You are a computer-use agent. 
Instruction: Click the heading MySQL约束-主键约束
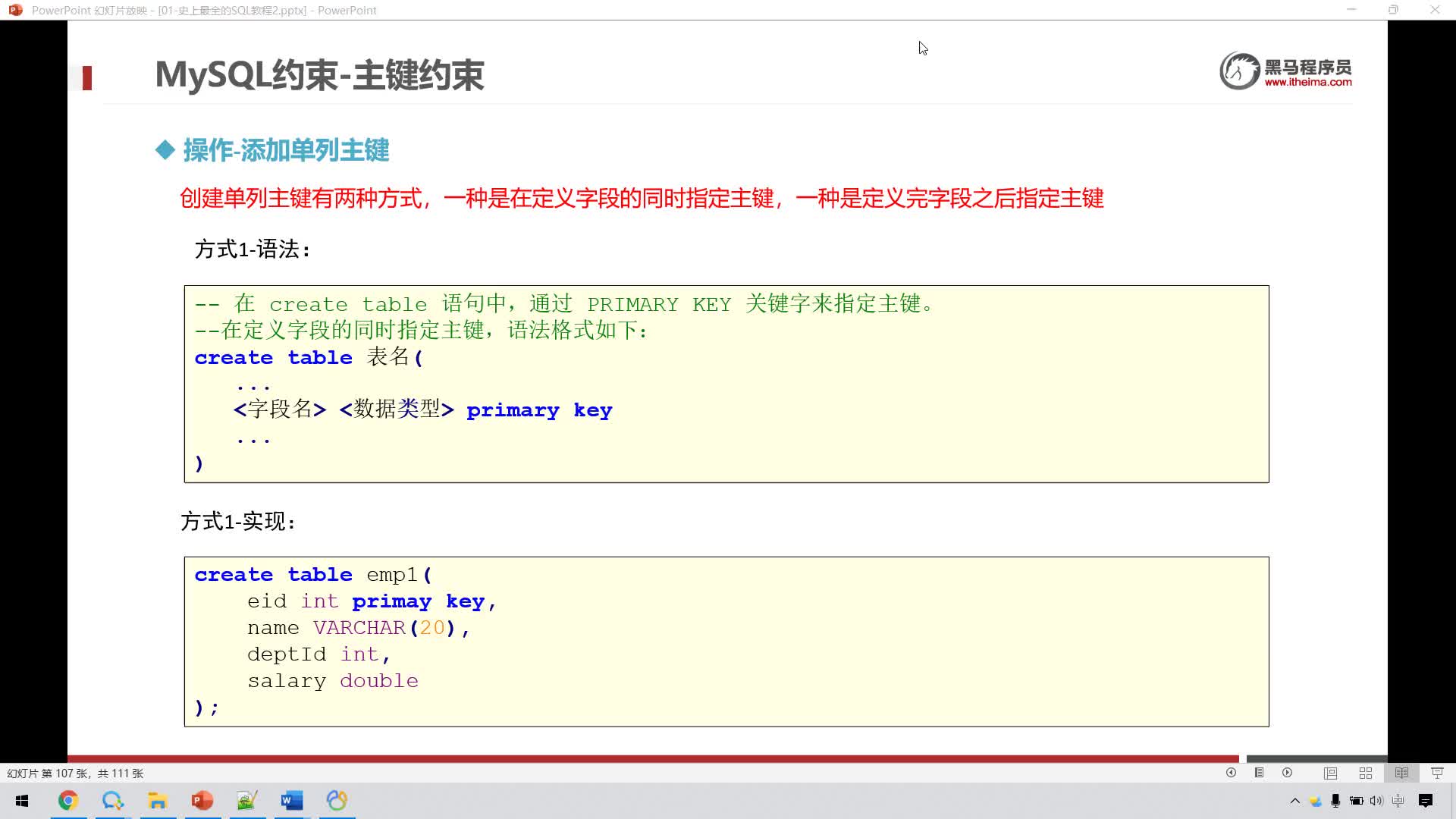319,75
